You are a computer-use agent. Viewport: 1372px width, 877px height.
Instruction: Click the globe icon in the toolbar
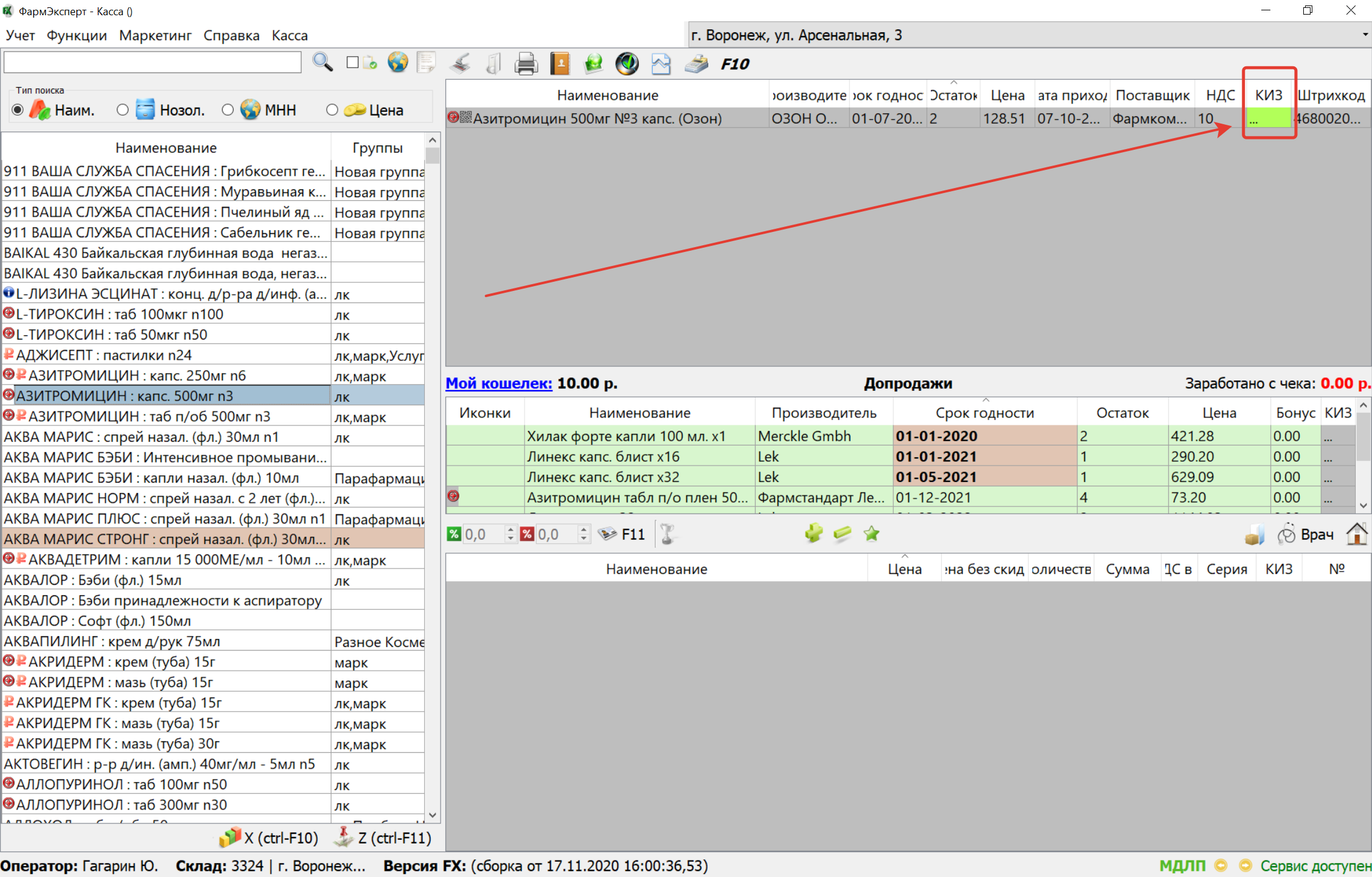coord(398,63)
